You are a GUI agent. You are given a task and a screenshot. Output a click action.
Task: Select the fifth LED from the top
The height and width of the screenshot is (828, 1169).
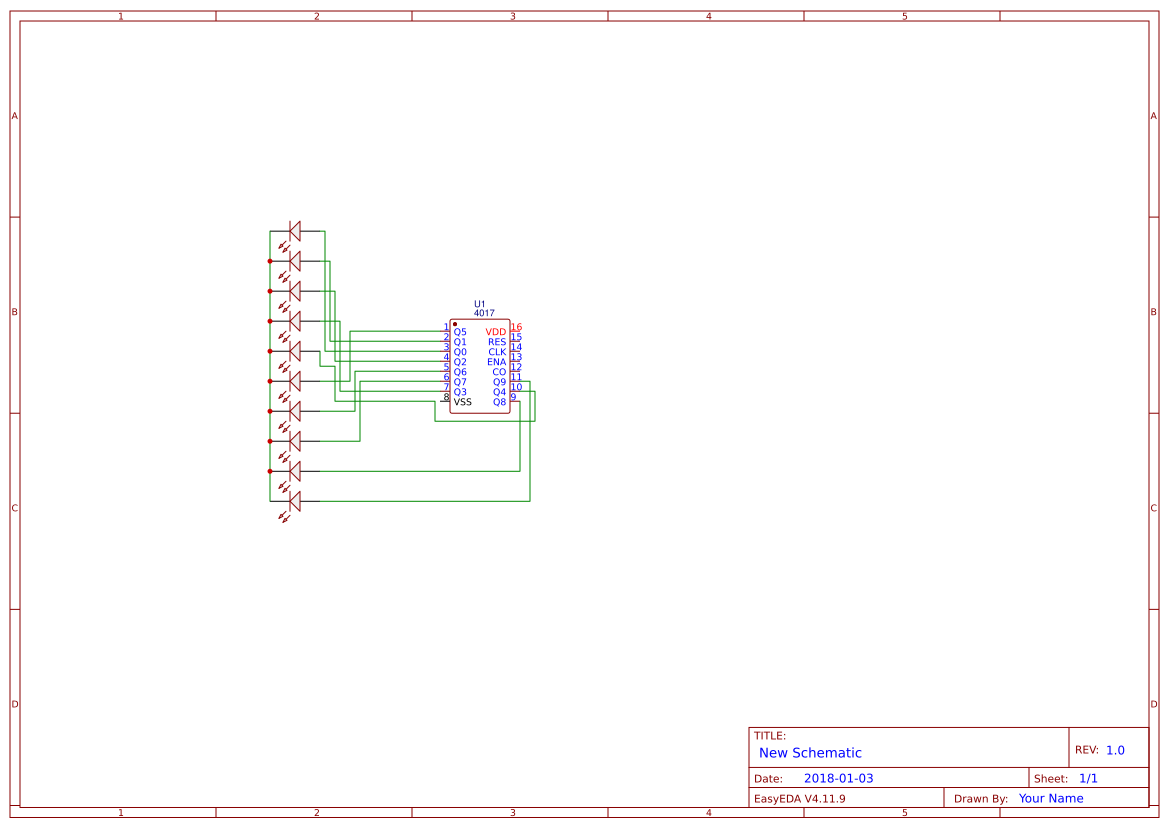click(x=294, y=350)
